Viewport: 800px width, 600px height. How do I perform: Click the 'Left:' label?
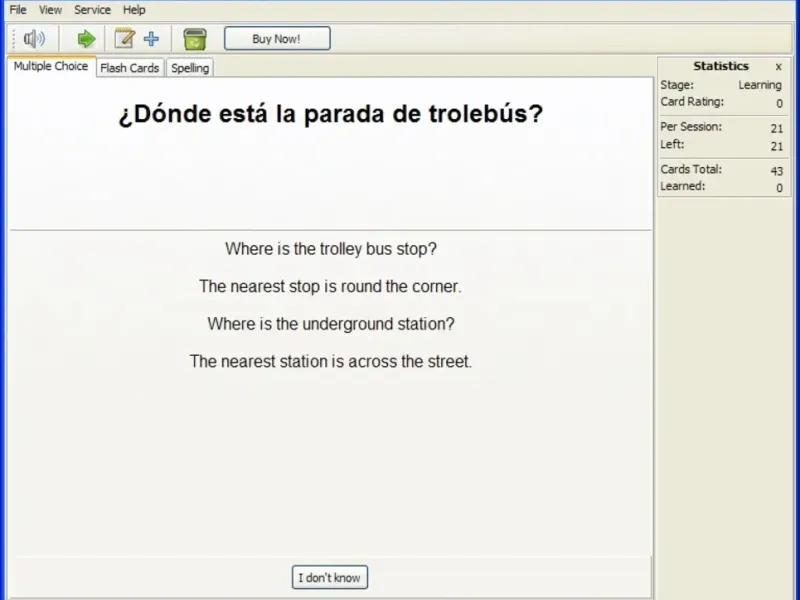click(672, 144)
